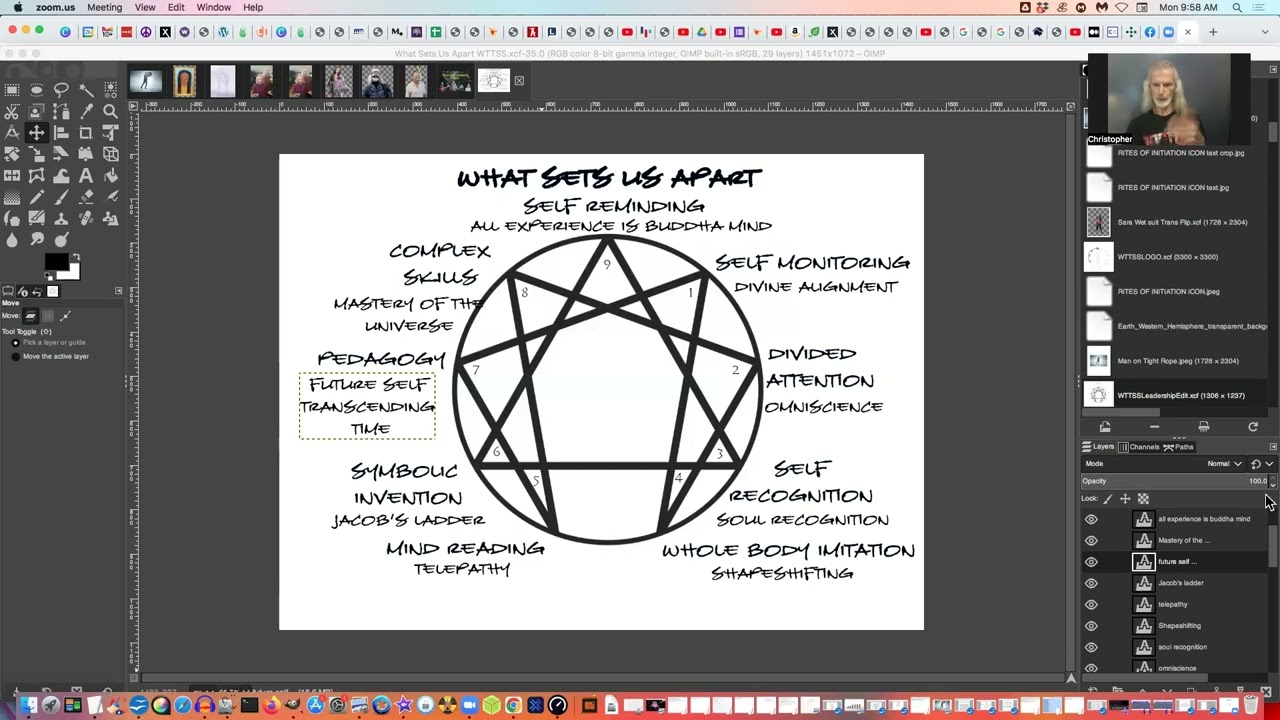Close the current image tab with X
Image resolution: width=1280 pixels, height=720 pixels.
518,81
